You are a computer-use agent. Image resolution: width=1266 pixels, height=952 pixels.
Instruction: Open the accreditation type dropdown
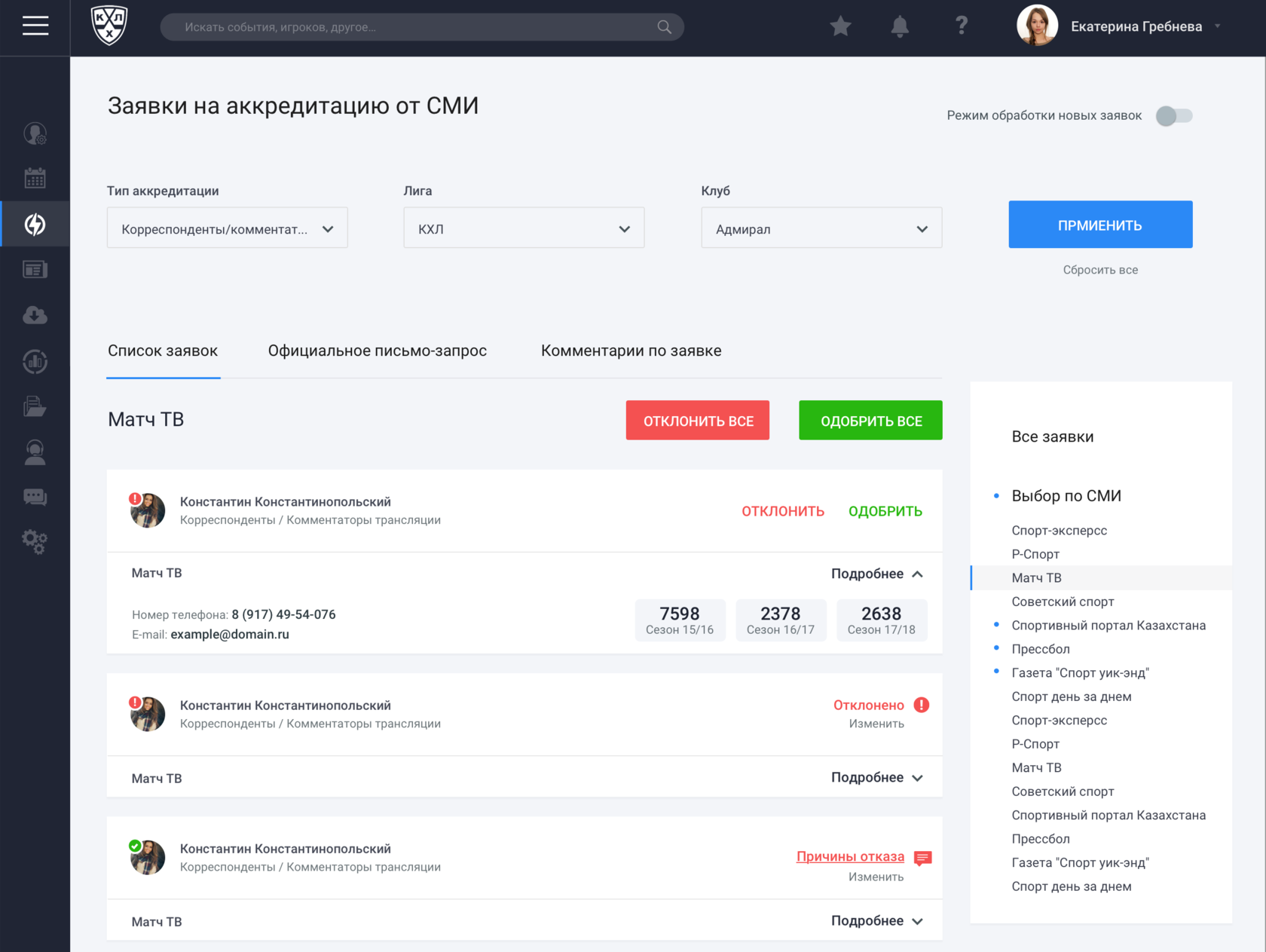coord(227,228)
